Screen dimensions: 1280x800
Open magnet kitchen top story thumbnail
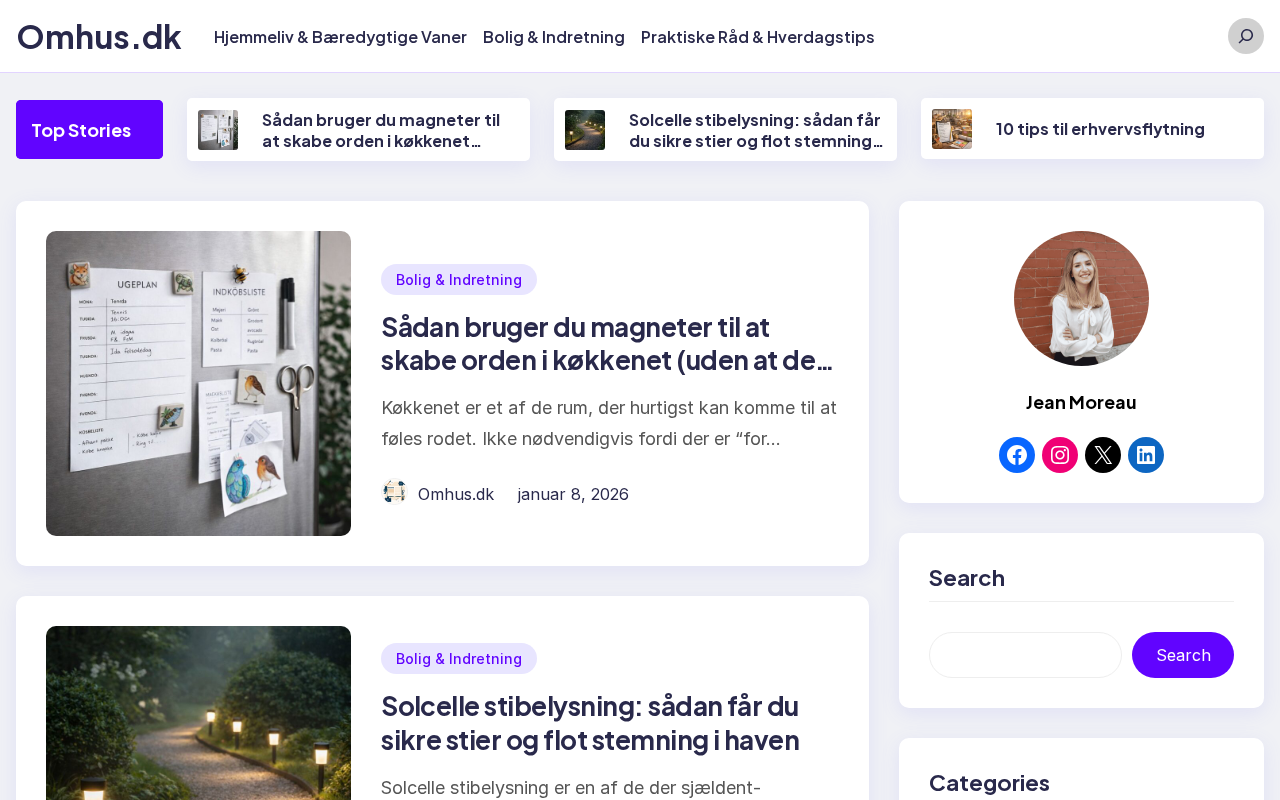click(218, 130)
